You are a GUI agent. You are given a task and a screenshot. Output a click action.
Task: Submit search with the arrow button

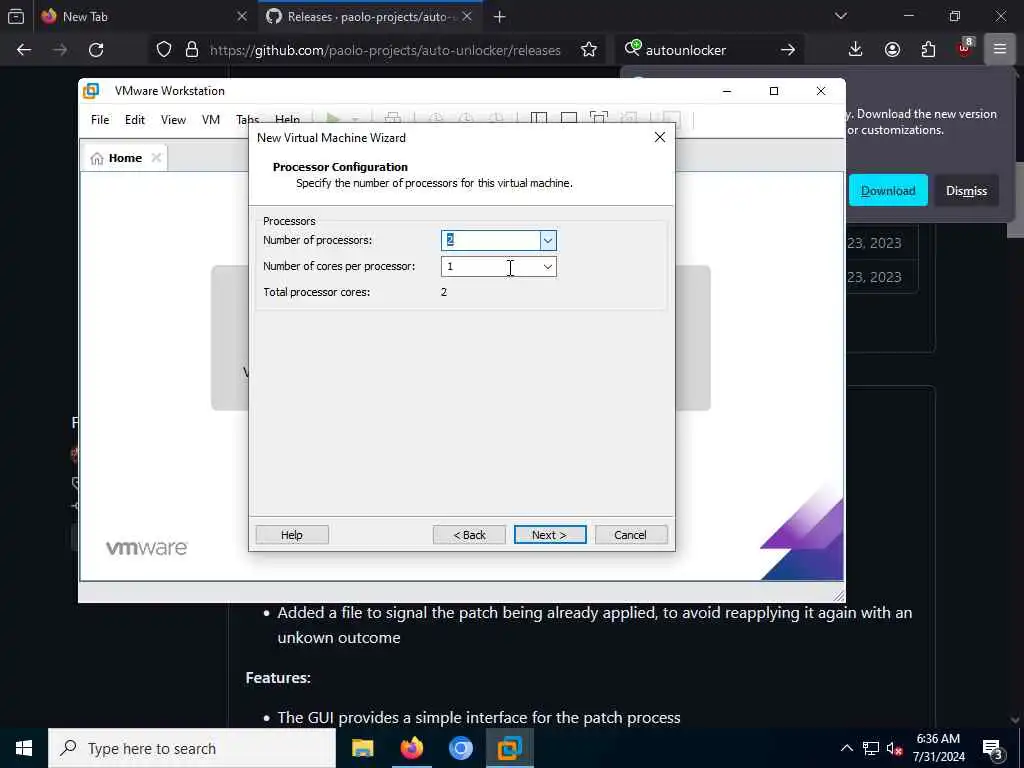(788, 50)
